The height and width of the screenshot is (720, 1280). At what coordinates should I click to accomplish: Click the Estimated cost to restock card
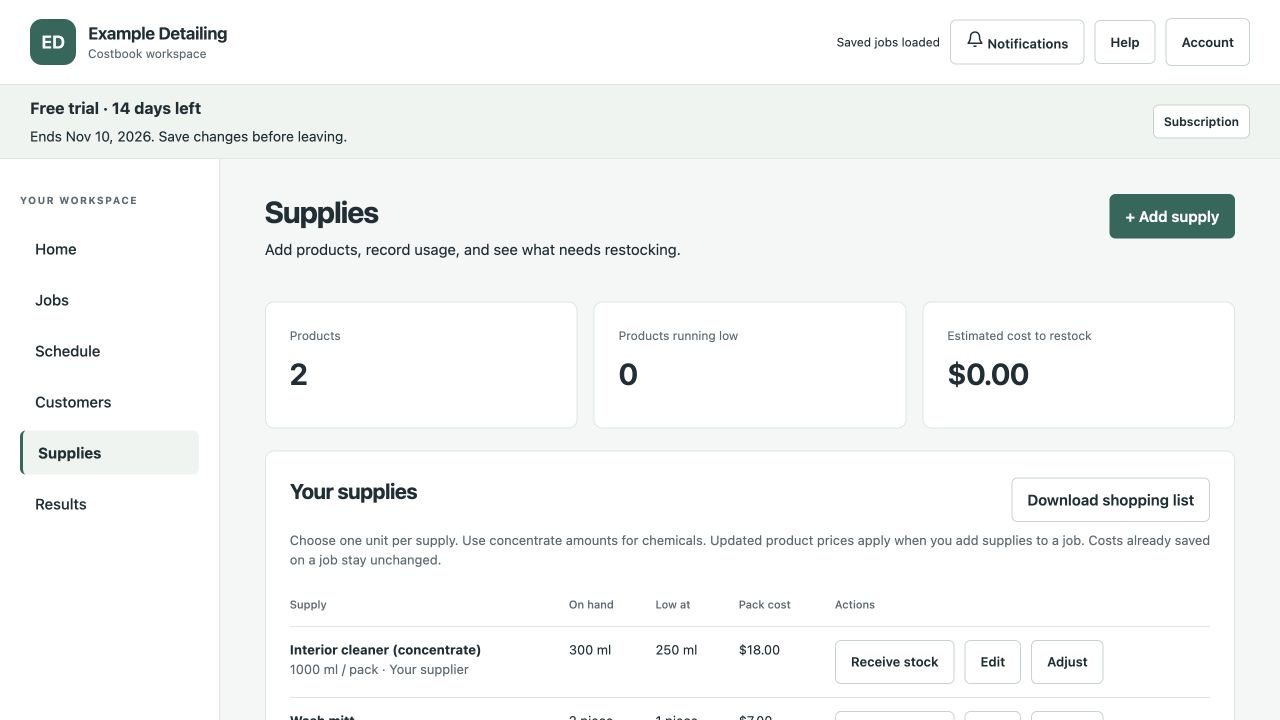pyautogui.click(x=1078, y=365)
